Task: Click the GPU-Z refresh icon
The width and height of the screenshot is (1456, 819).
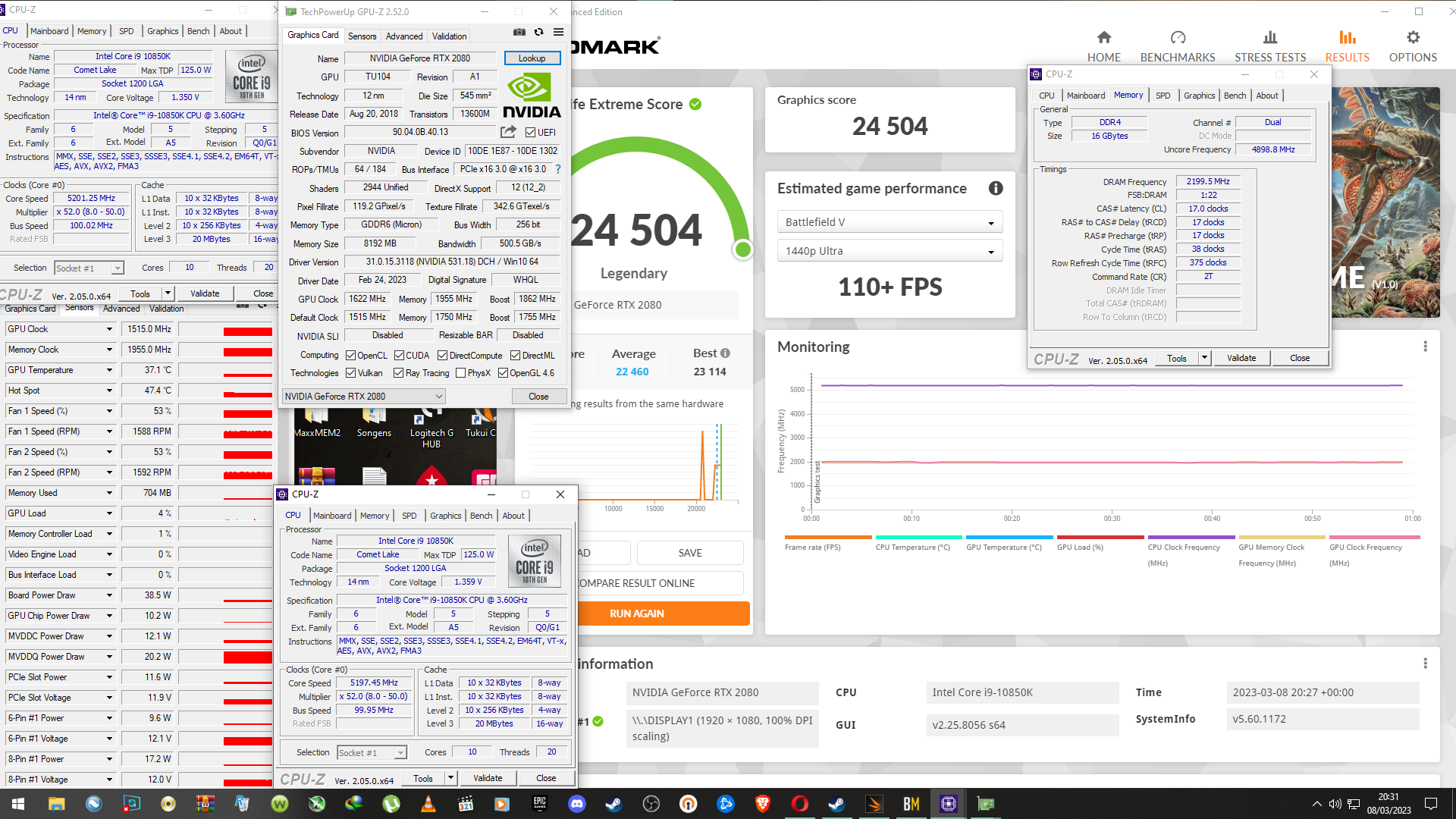Action: [x=538, y=33]
